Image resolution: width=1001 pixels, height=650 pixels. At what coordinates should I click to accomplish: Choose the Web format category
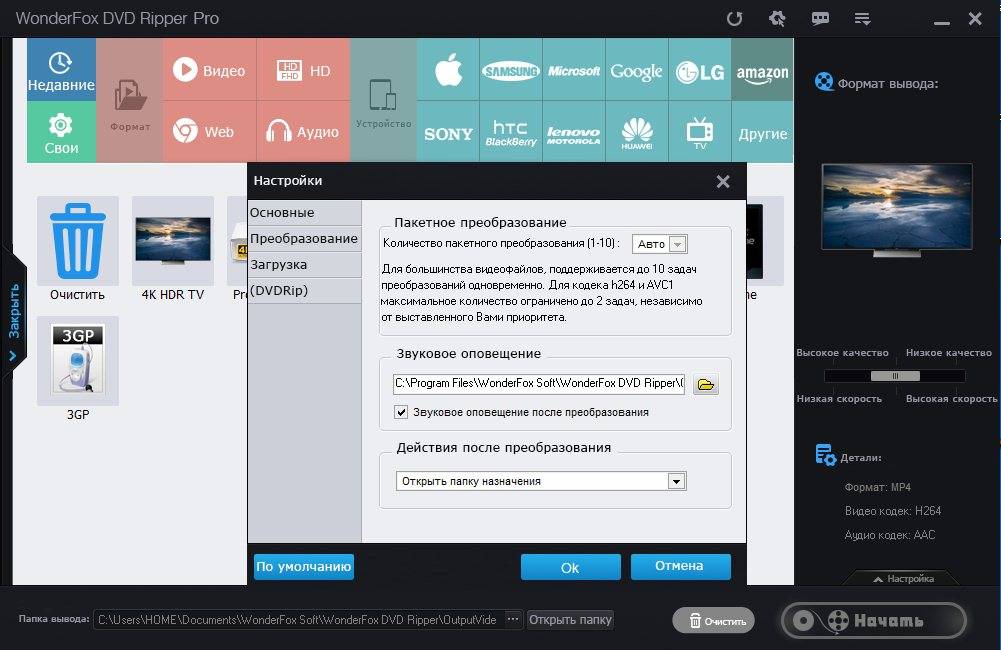point(209,132)
